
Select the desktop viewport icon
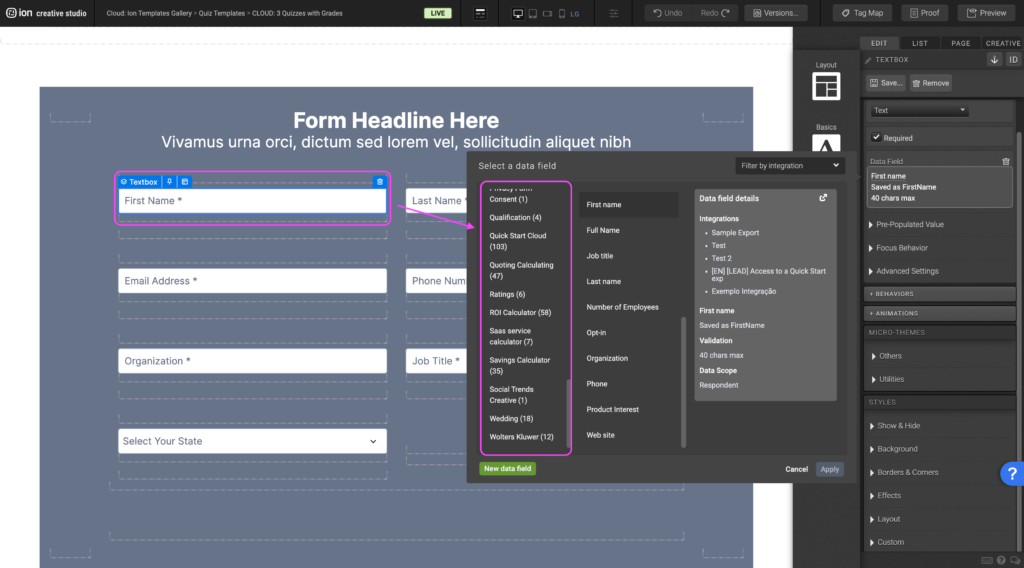(517, 14)
